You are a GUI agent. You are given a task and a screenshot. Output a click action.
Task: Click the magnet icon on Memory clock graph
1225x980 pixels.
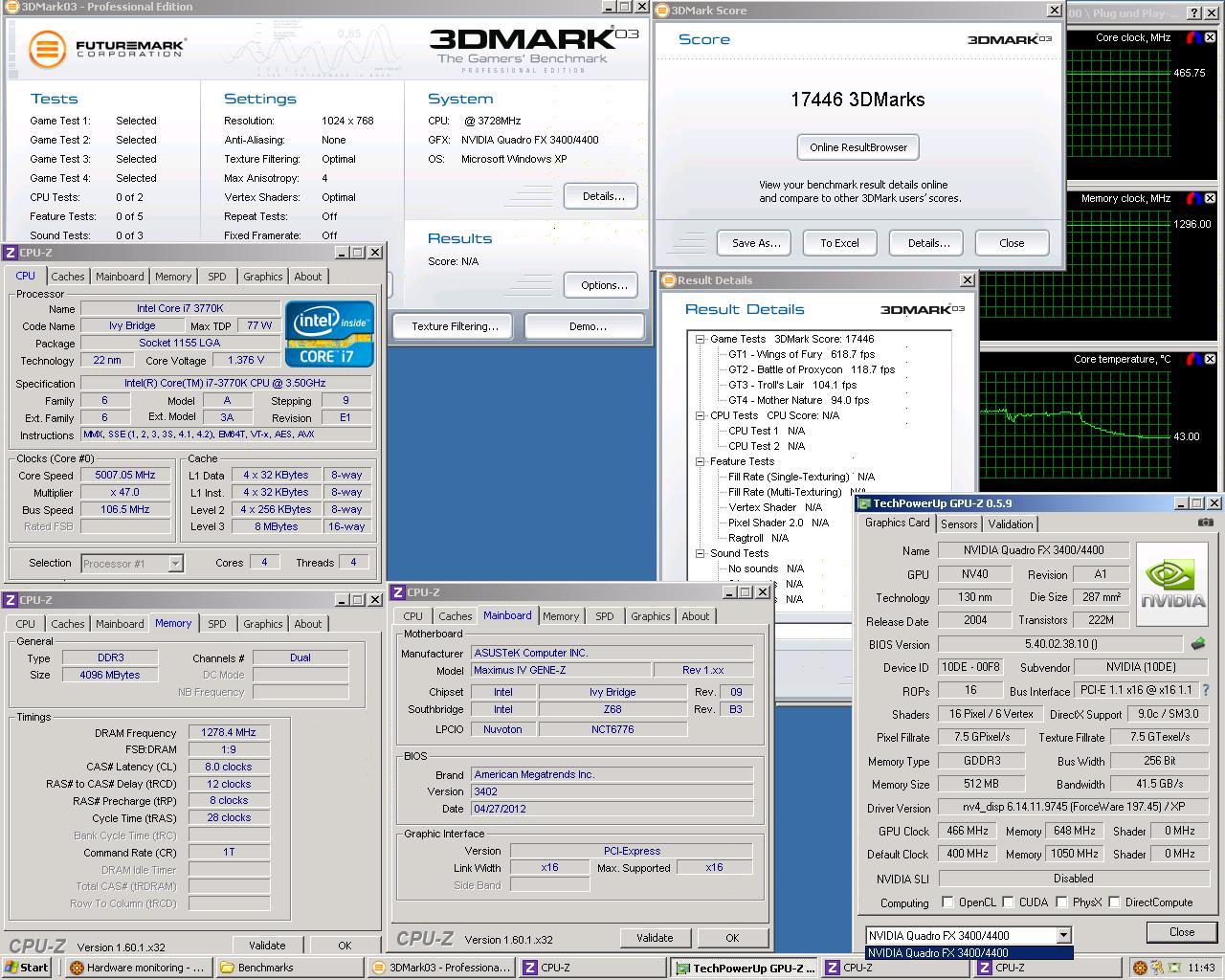tap(1192, 199)
